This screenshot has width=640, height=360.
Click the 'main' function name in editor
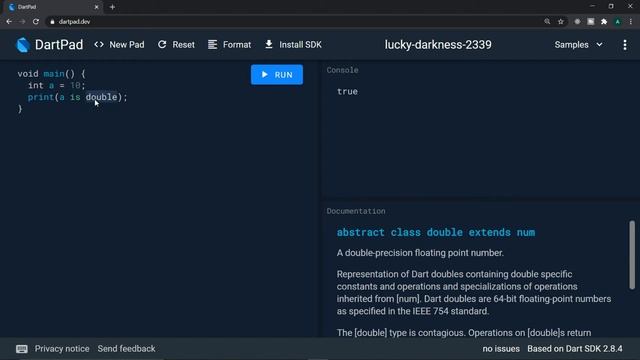(x=54, y=74)
